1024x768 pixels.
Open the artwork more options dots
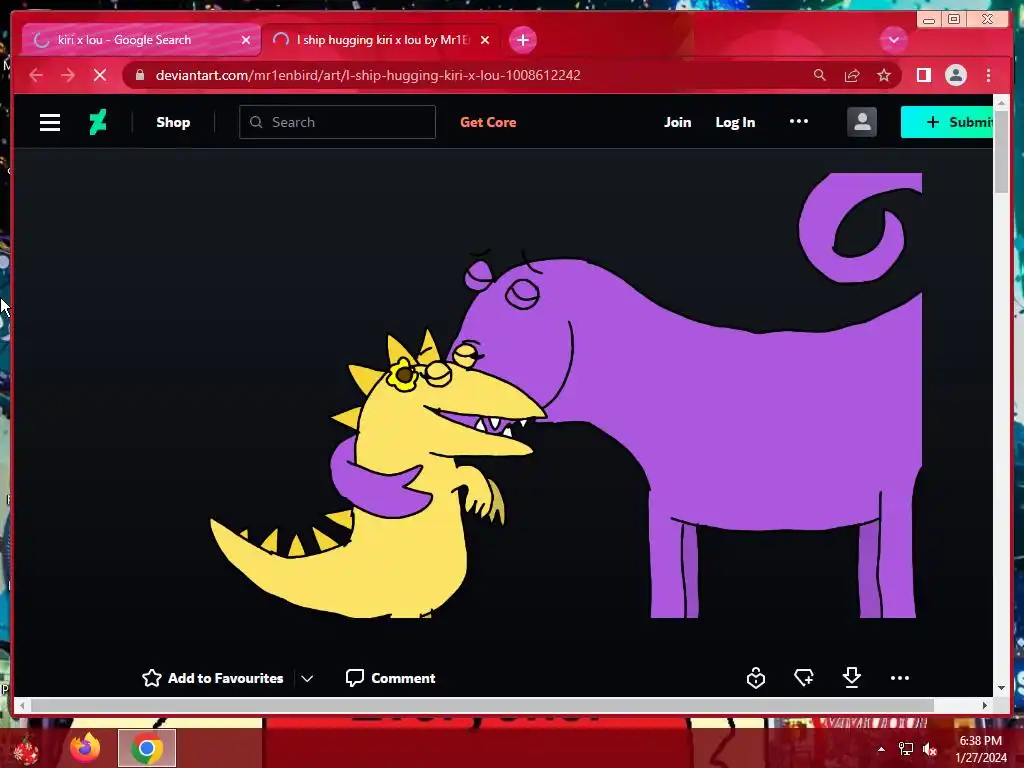coord(900,678)
